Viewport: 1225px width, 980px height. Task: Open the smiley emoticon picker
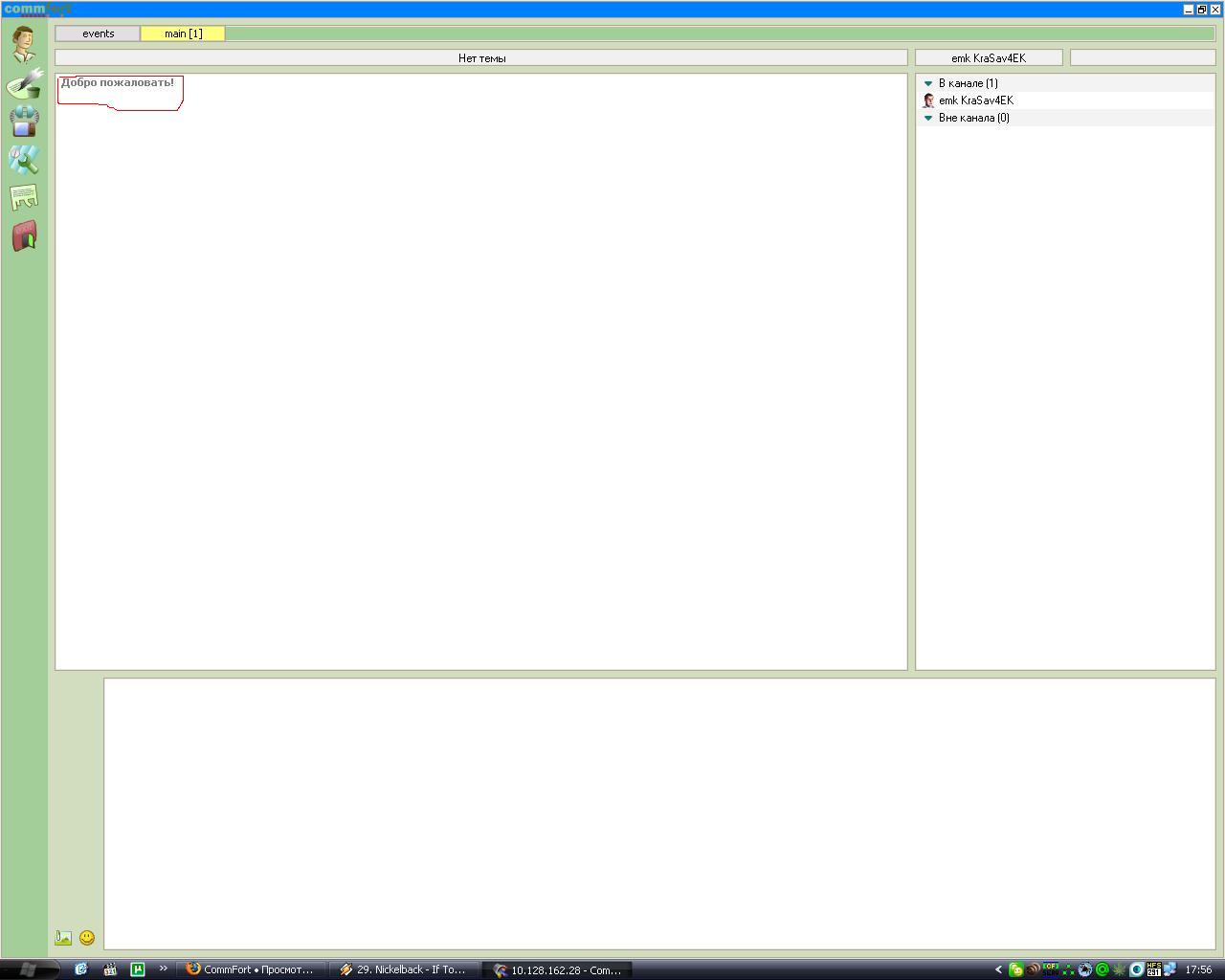tap(87, 938)
